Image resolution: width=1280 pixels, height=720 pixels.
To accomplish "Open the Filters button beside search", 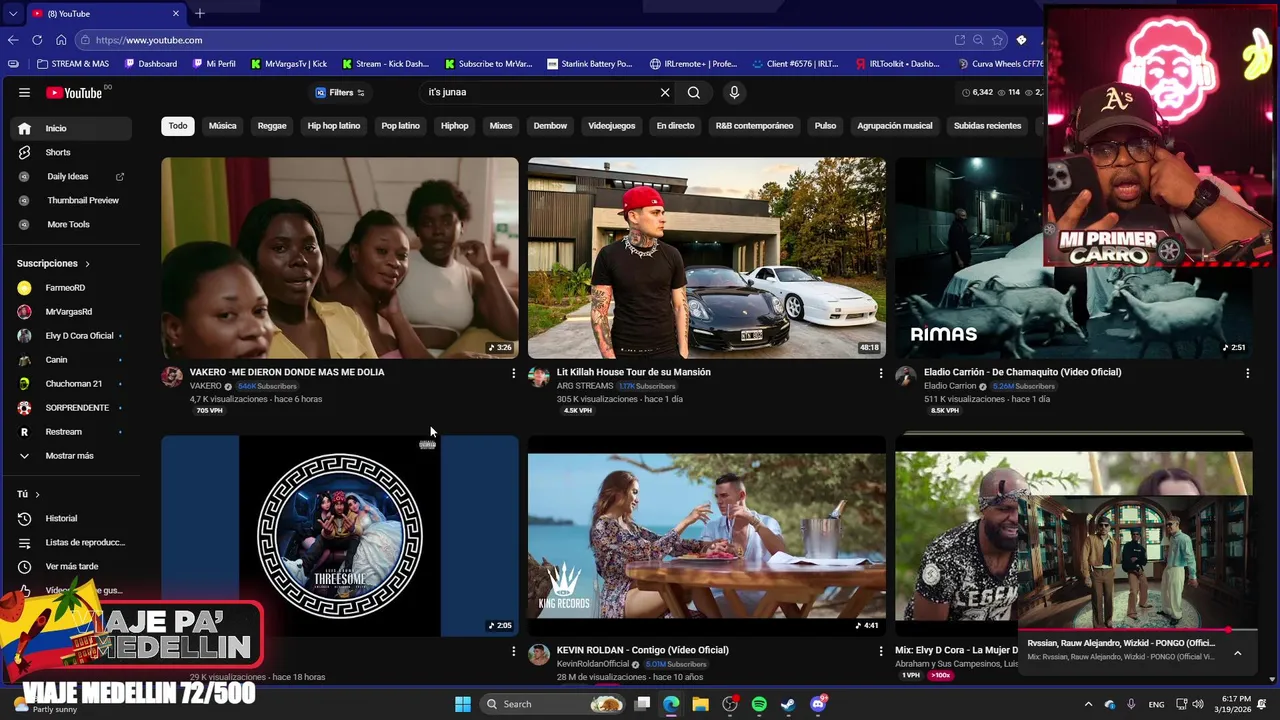I will [x=340, y=92].
